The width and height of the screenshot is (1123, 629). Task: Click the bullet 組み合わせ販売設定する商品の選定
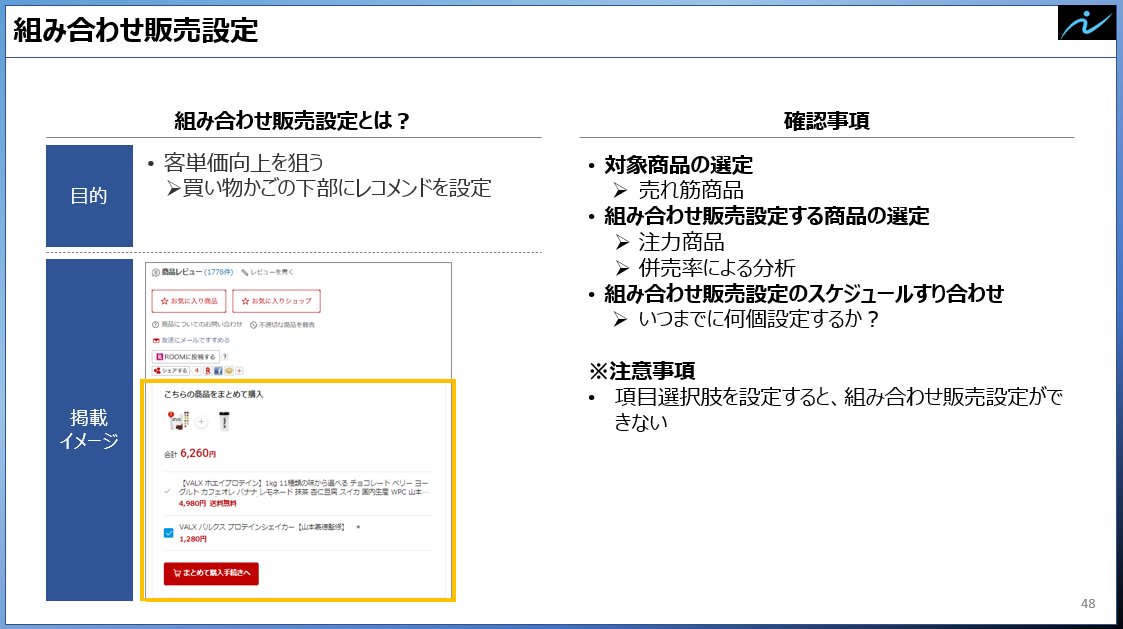[767, 216]
